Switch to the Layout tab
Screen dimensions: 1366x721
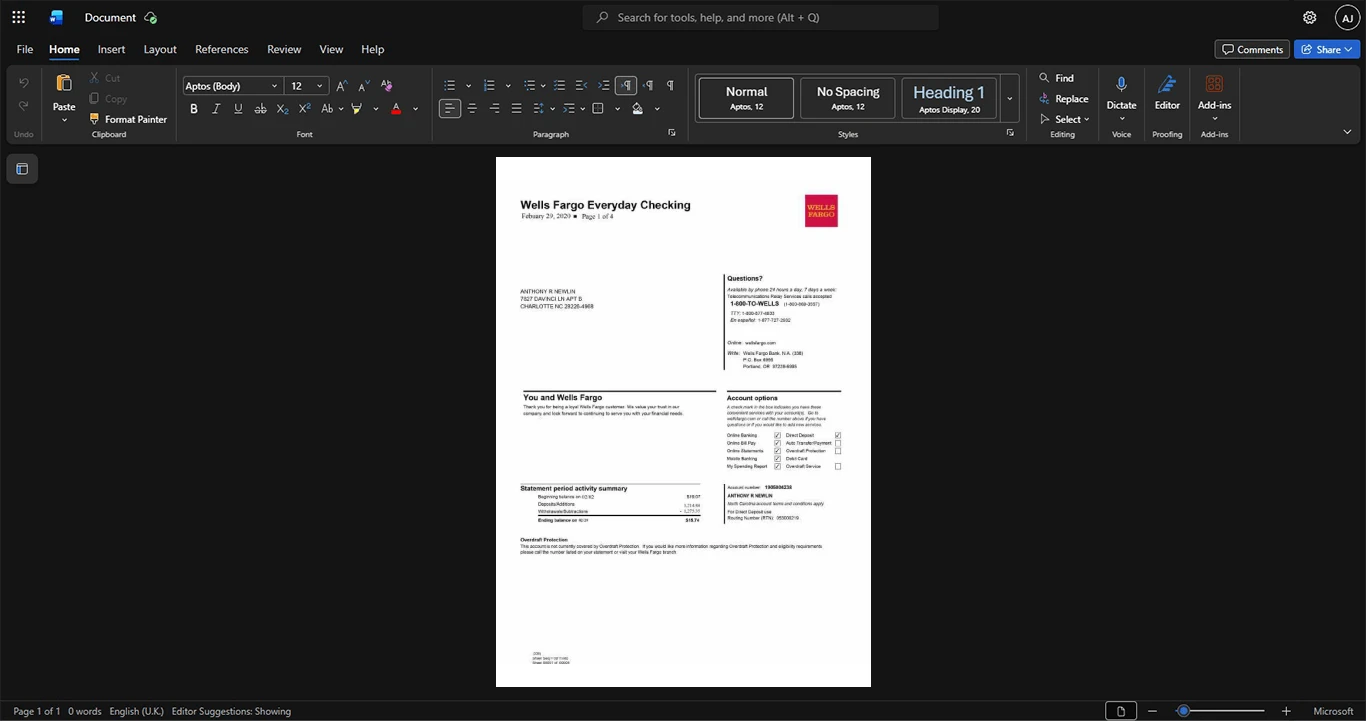[160, 49]
